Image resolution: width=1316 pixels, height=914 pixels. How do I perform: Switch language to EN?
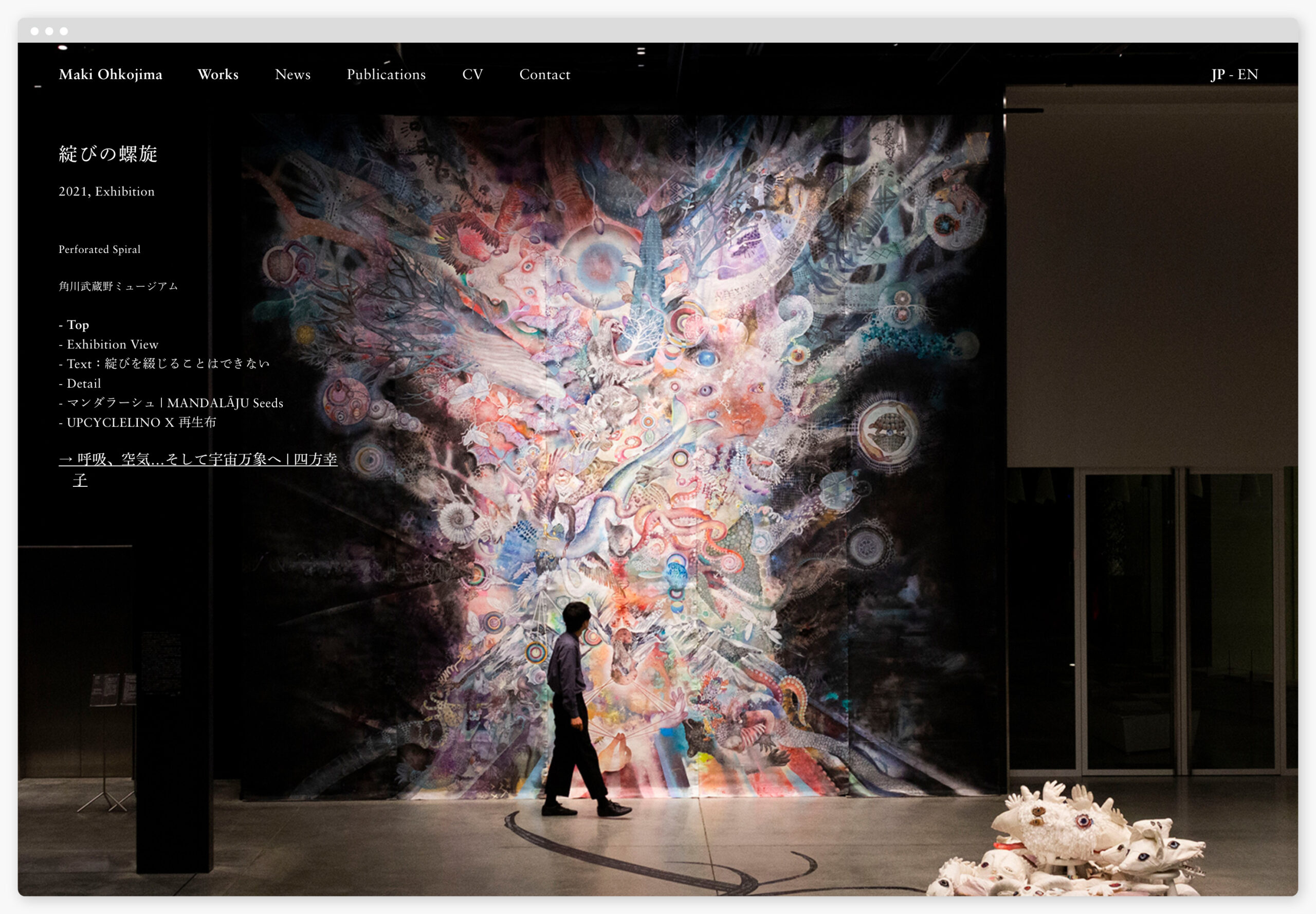(x=1248, y=75)
